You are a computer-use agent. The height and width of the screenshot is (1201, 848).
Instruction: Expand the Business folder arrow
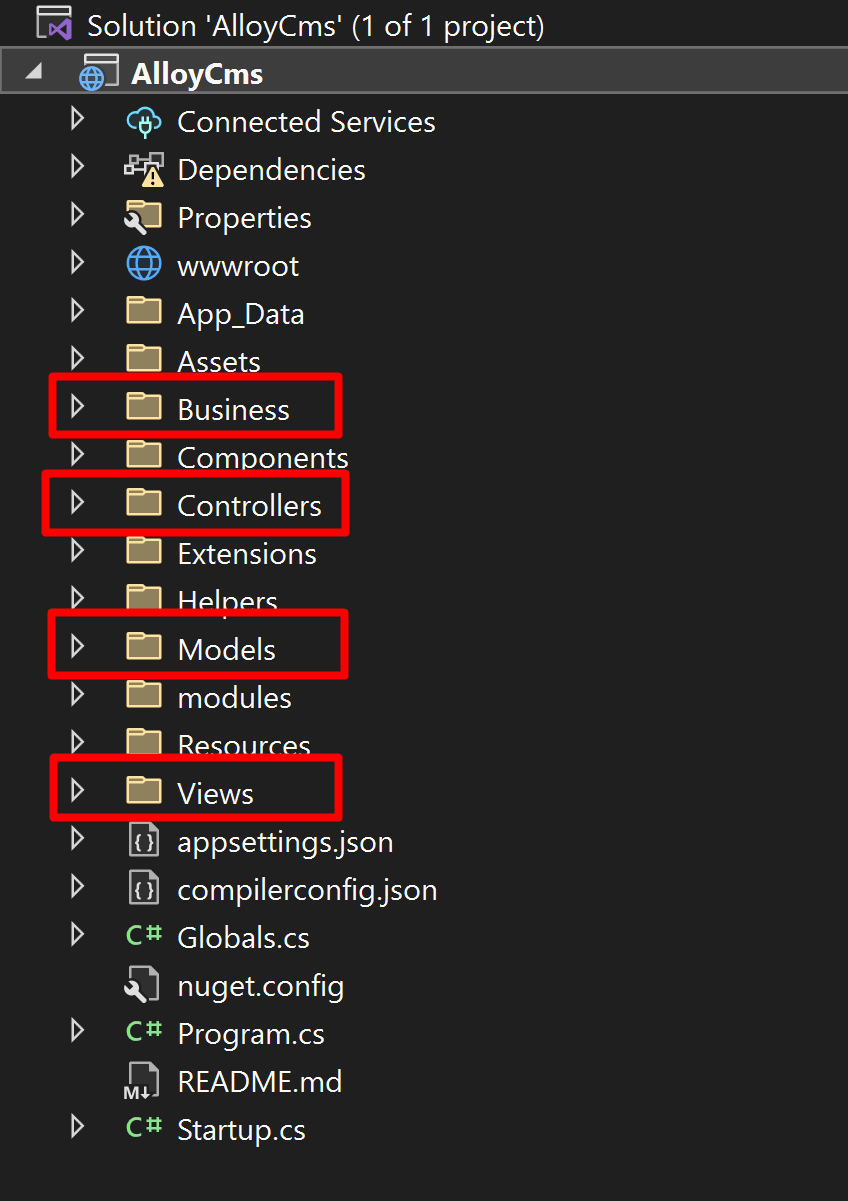point(78,407)
